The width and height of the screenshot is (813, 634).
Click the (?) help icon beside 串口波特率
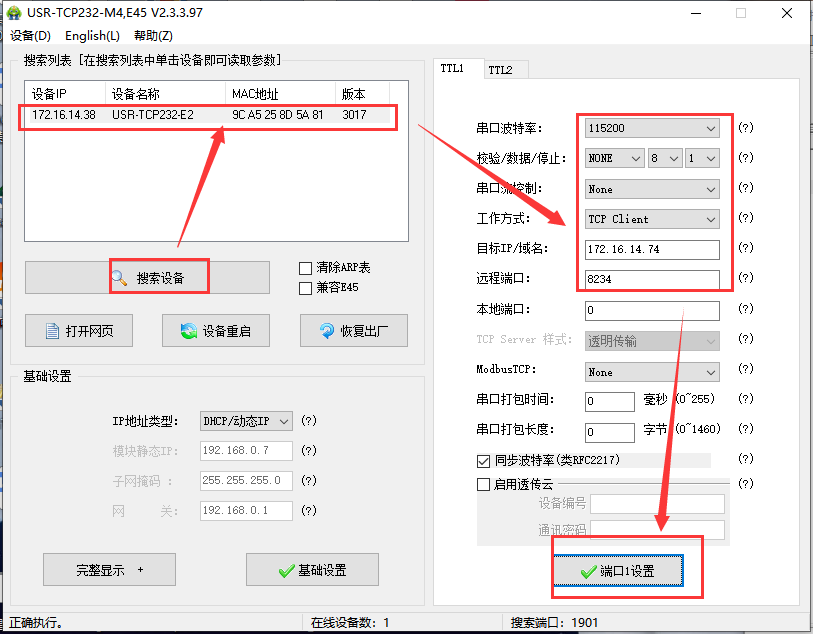pos(745,128)
